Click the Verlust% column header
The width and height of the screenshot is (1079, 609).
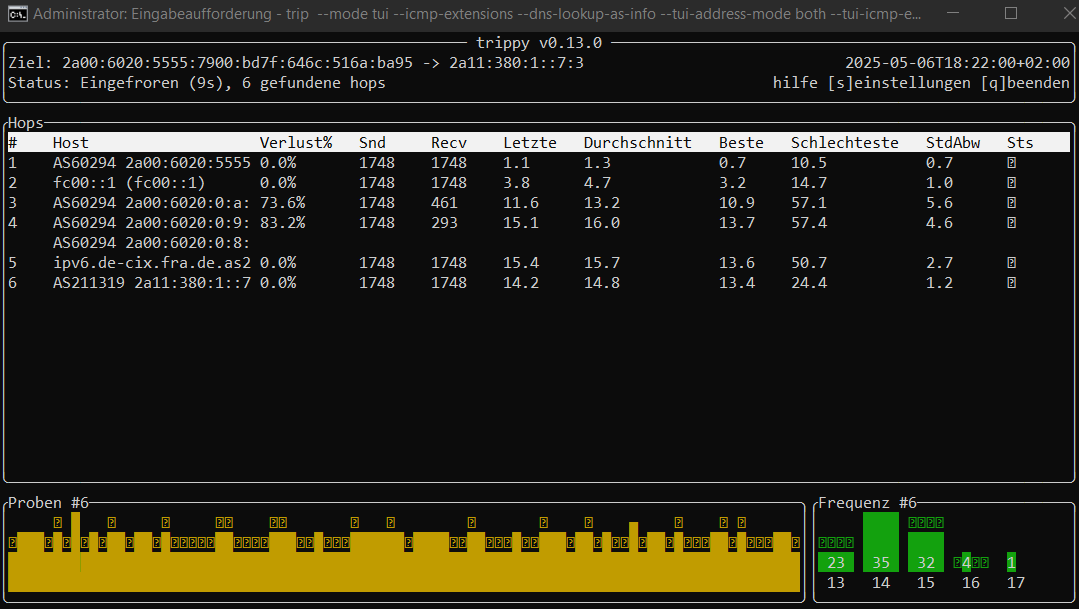click(296, 142)
